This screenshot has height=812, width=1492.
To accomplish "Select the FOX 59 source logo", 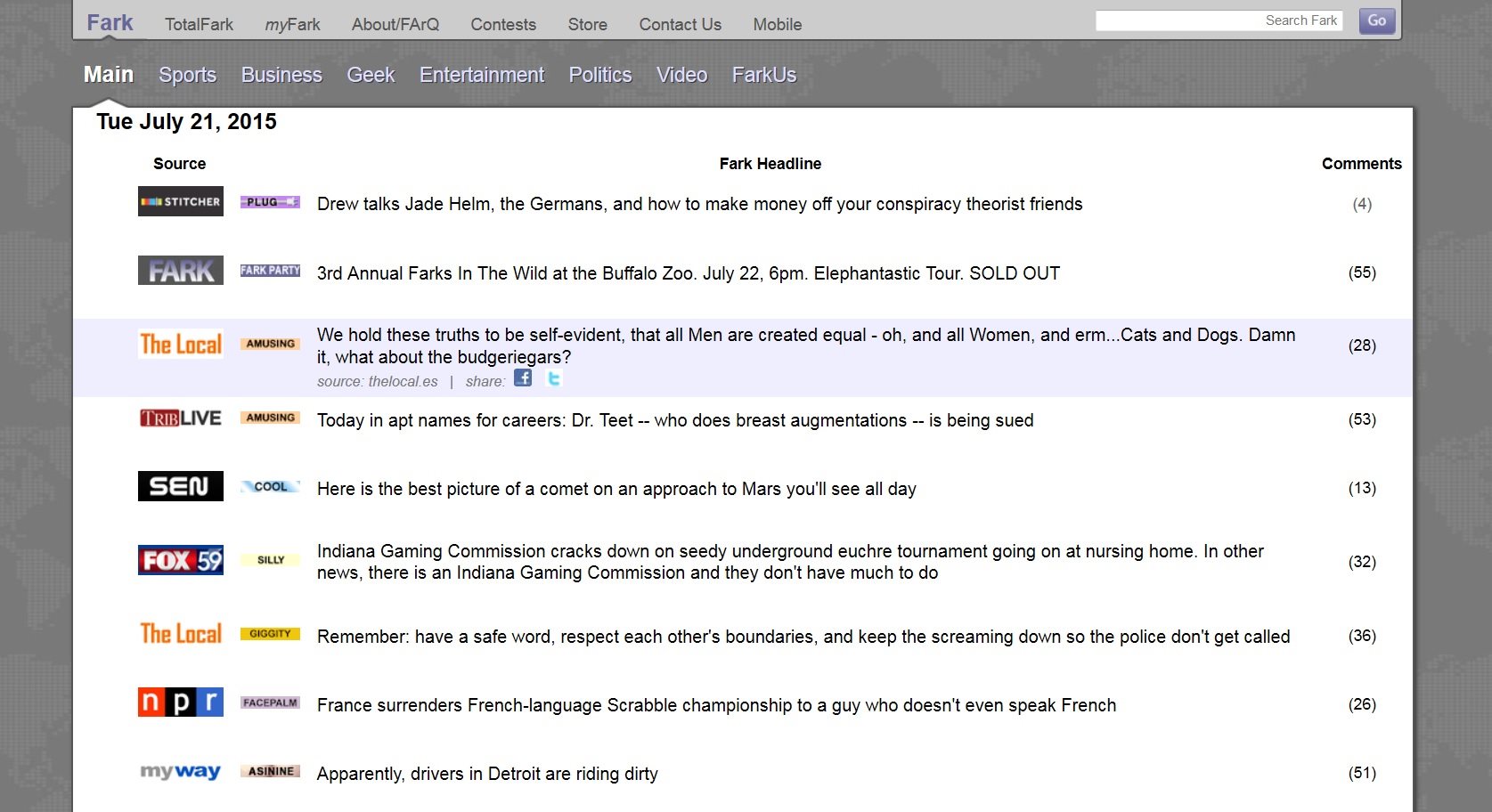I will click(x=180, y=561).
